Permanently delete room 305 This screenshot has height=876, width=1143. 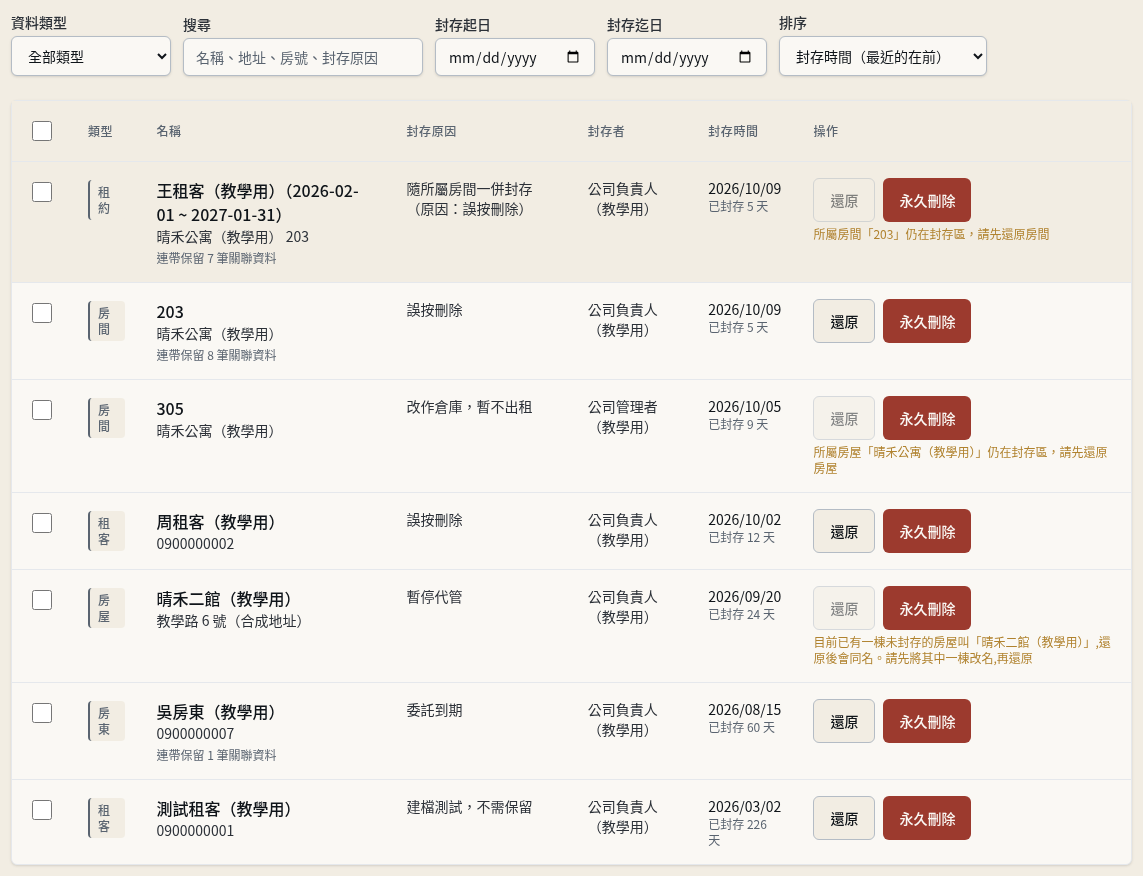927,418
